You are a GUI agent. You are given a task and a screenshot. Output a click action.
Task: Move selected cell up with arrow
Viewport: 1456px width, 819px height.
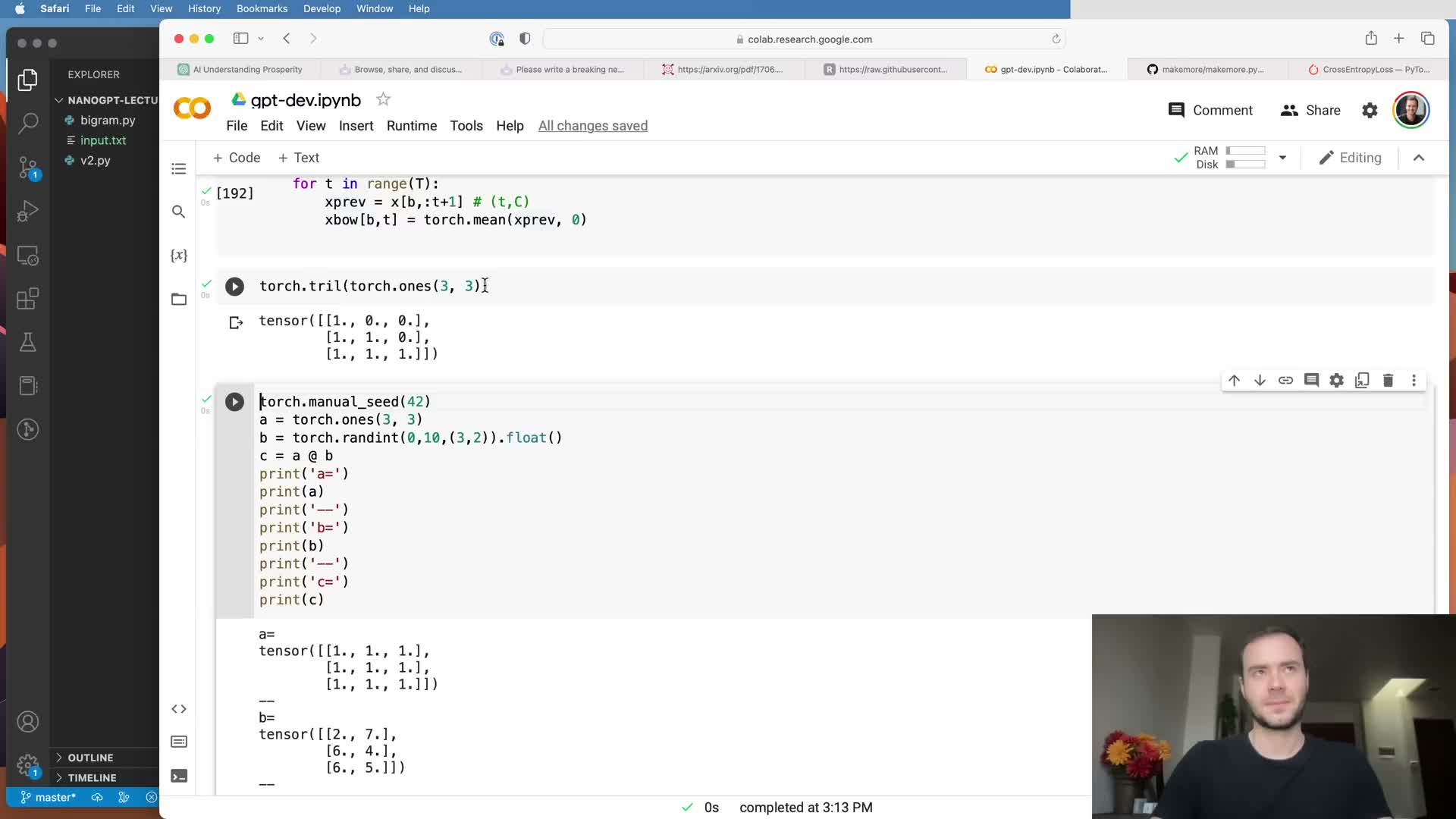1234,381
